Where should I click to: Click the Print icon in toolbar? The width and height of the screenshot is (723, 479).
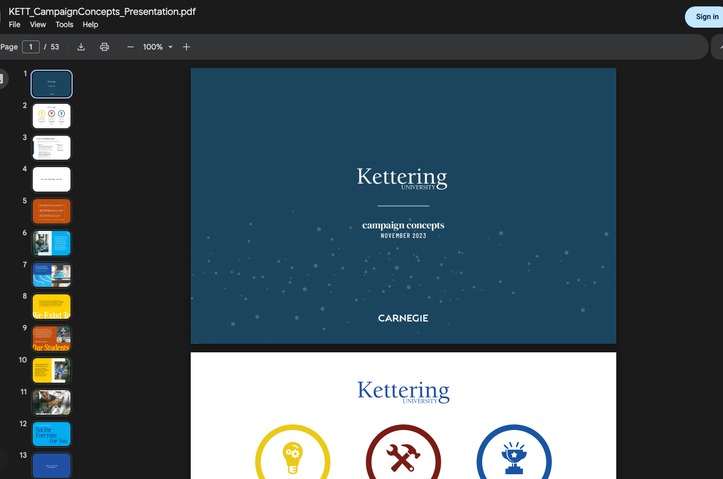(x=104, y=47)
